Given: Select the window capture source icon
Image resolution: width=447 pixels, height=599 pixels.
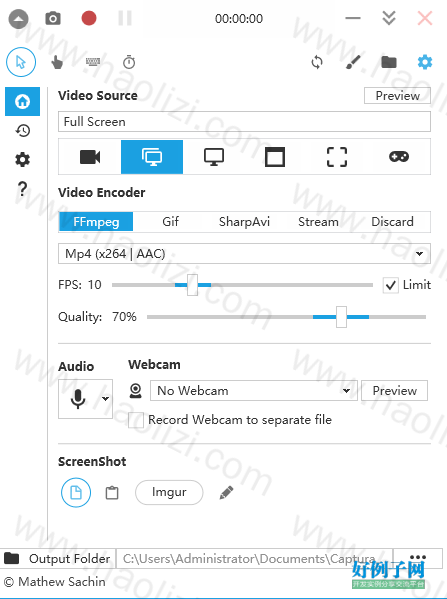Looking at the screenshot, I should (x=275, y=157).
